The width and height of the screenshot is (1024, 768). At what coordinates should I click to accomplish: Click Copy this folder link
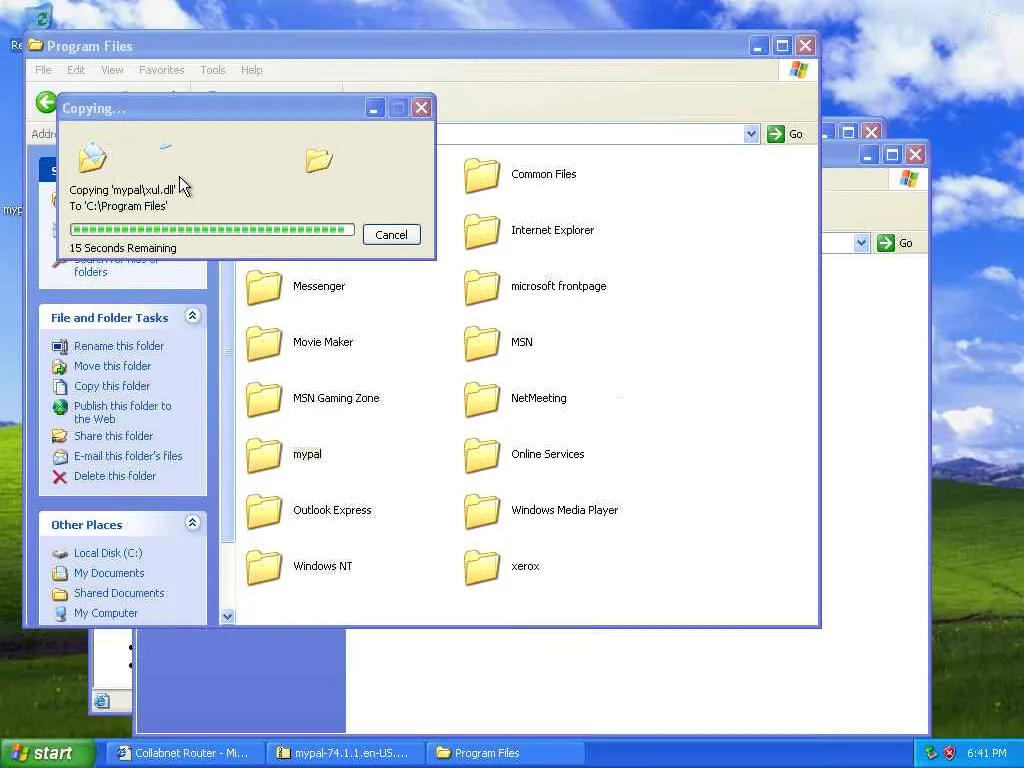[112, 386]
